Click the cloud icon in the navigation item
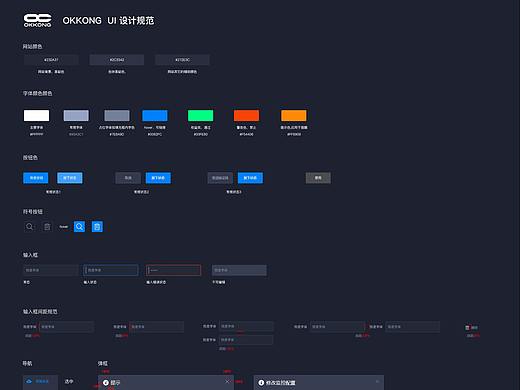Image resolution: width=520 pixels, height=390 pixels. point(29,381)
